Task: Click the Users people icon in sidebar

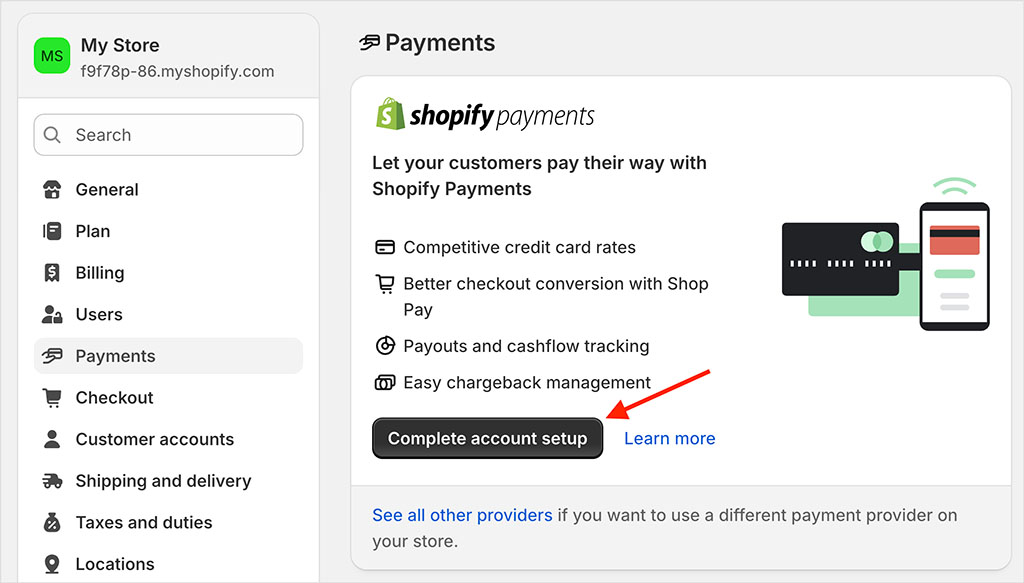Action: click(x=50, y=314)
